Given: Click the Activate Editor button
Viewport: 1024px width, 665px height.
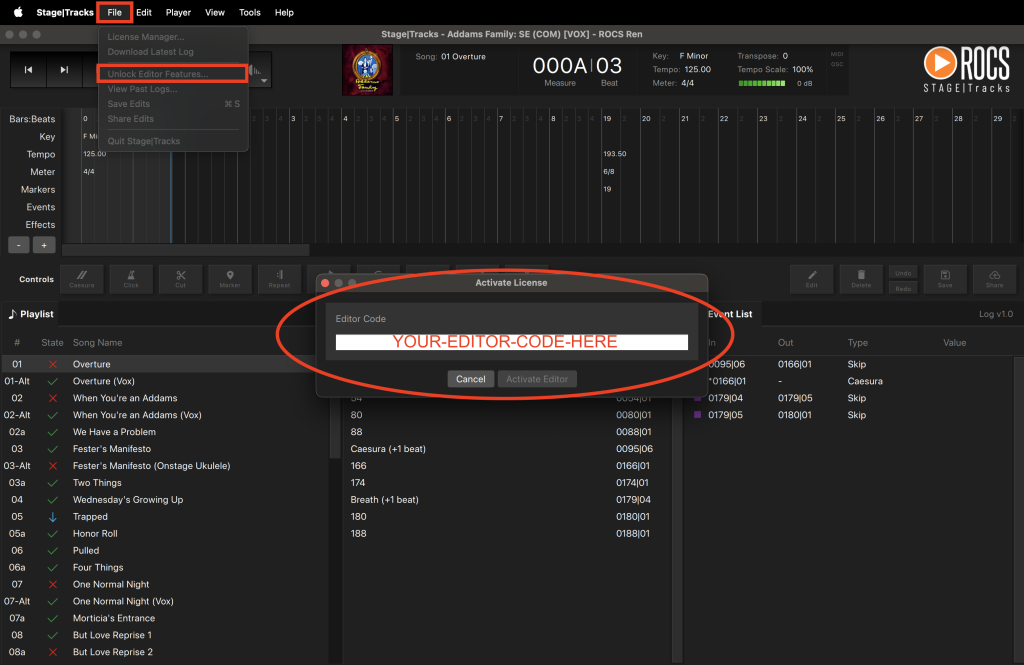Looking at the screenshot, I should point(537,379).
